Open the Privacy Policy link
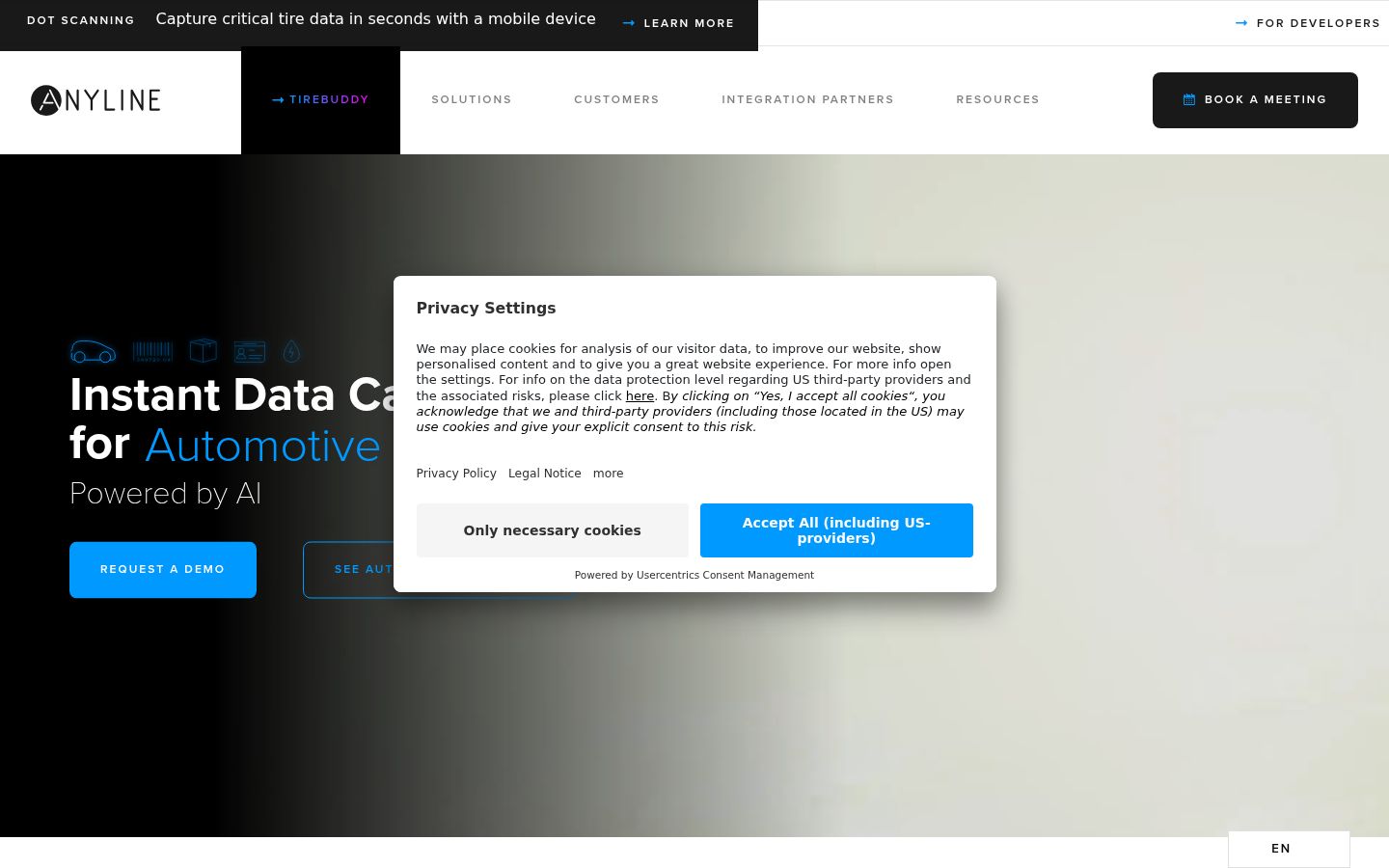 tap(456, 474)
